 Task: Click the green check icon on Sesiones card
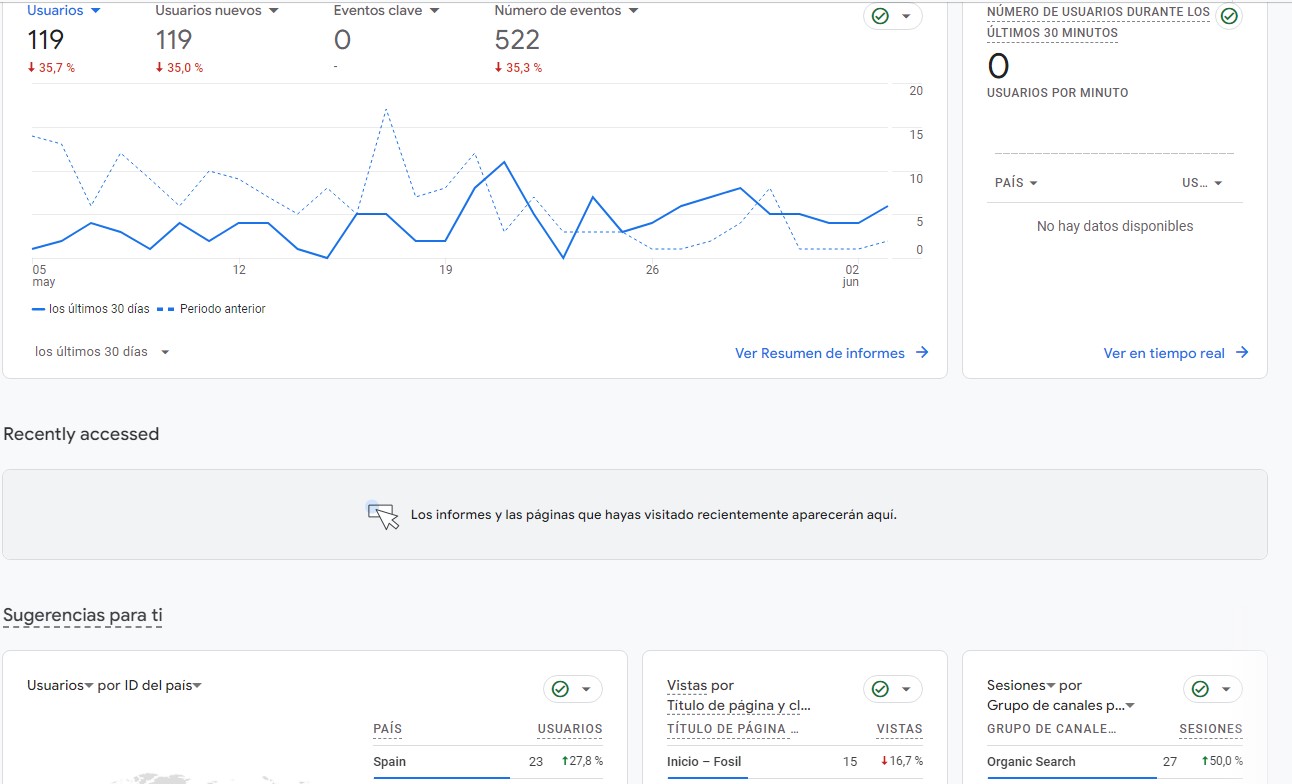point(1200,689)
